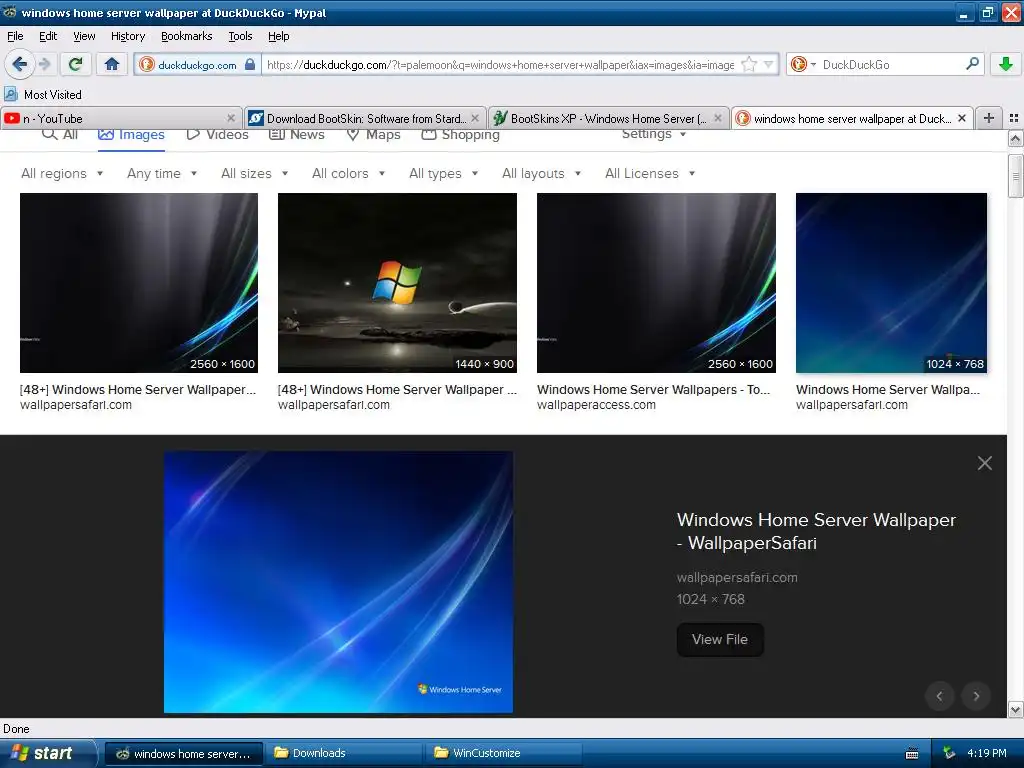Image resolution: width=1024 pixels, height=768 pixels.
Task: Open the URL history dropdown arrow
Action: 769,65
